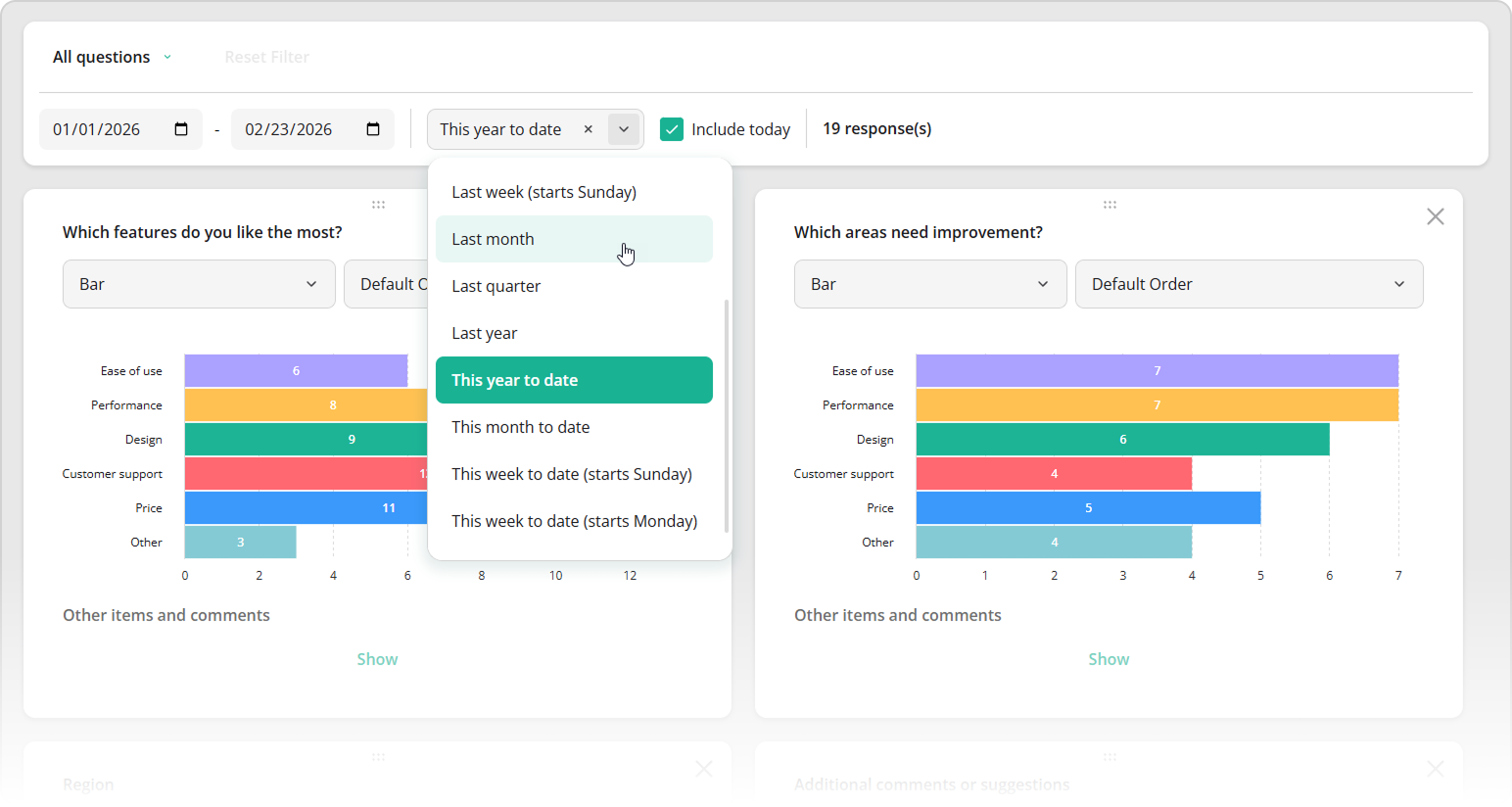Click the Additional comments widget drag handle
1512x807 pixels.
coord(1110,756)
